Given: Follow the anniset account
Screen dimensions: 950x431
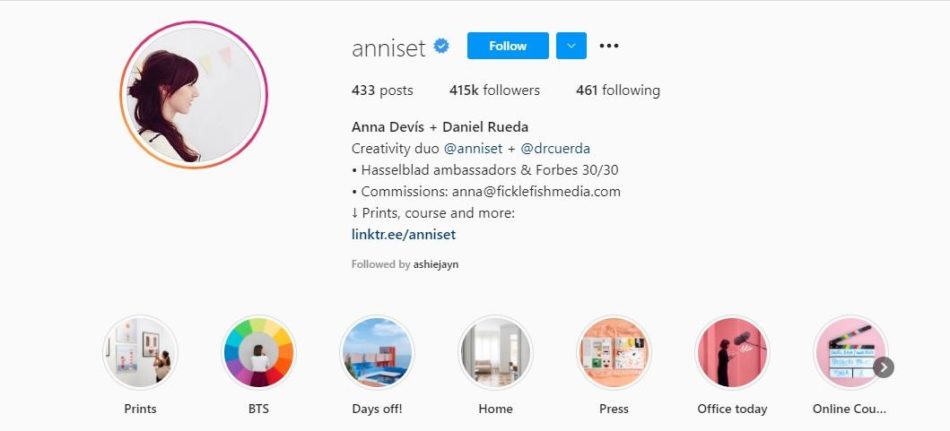Looking at the screenshot, I should click(508, 46).
